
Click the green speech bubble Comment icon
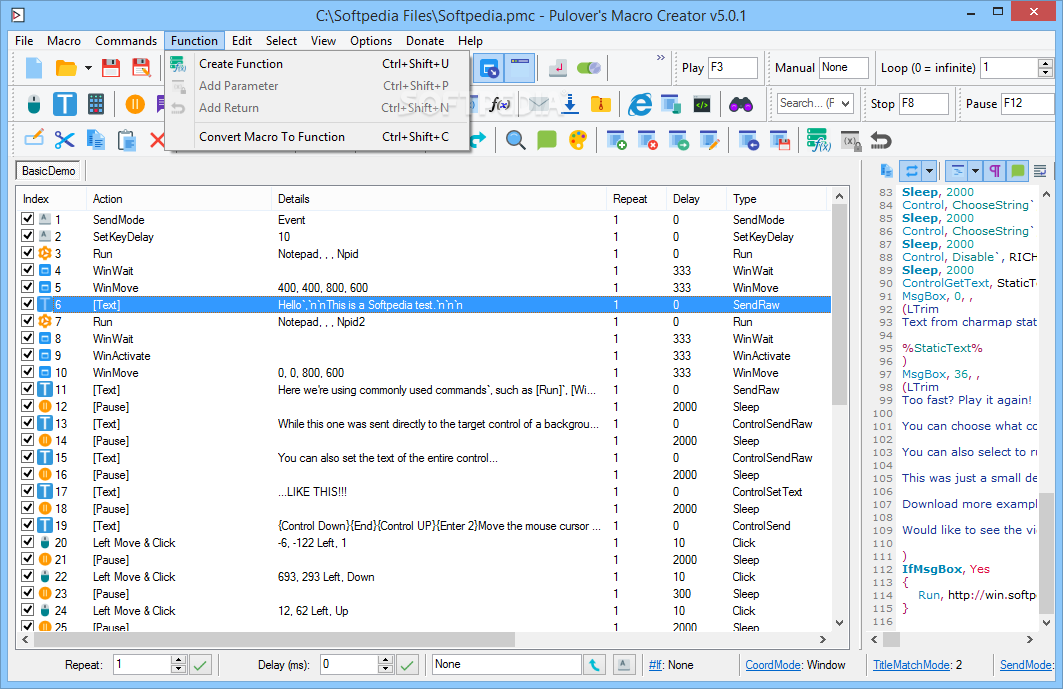pyautogui.click(x=546, y=140)
